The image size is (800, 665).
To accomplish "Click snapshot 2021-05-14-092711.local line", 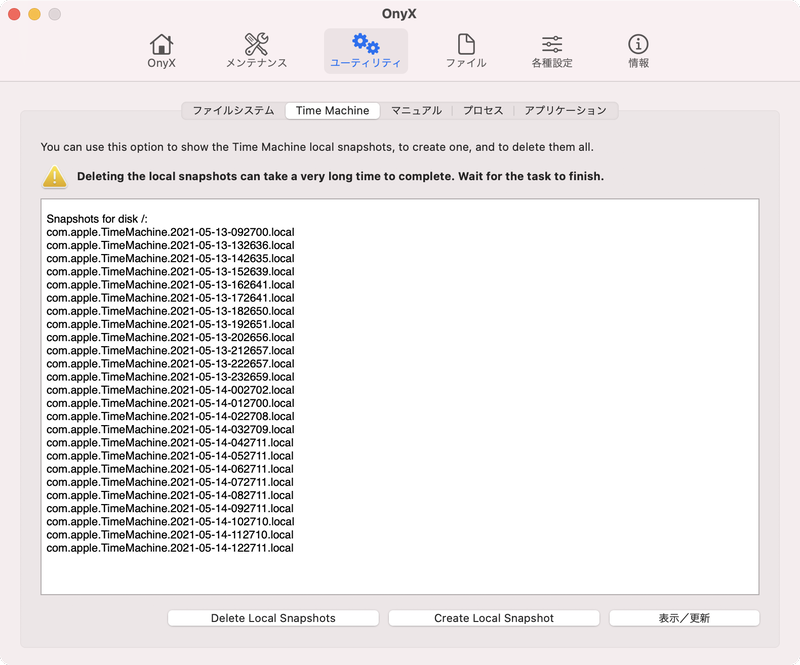I will [170, 508].
